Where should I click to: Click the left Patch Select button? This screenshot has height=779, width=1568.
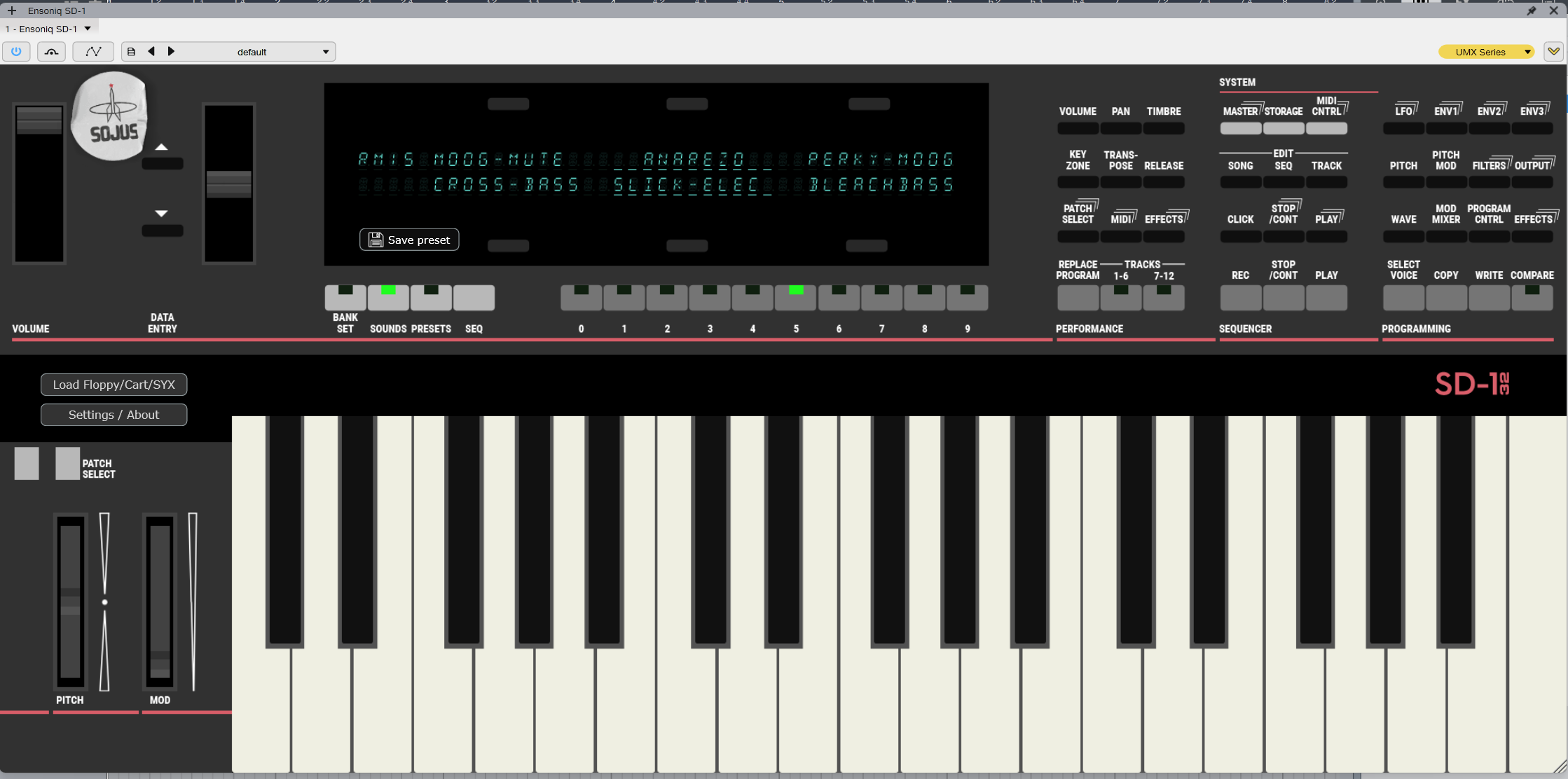tap(27, 464)
